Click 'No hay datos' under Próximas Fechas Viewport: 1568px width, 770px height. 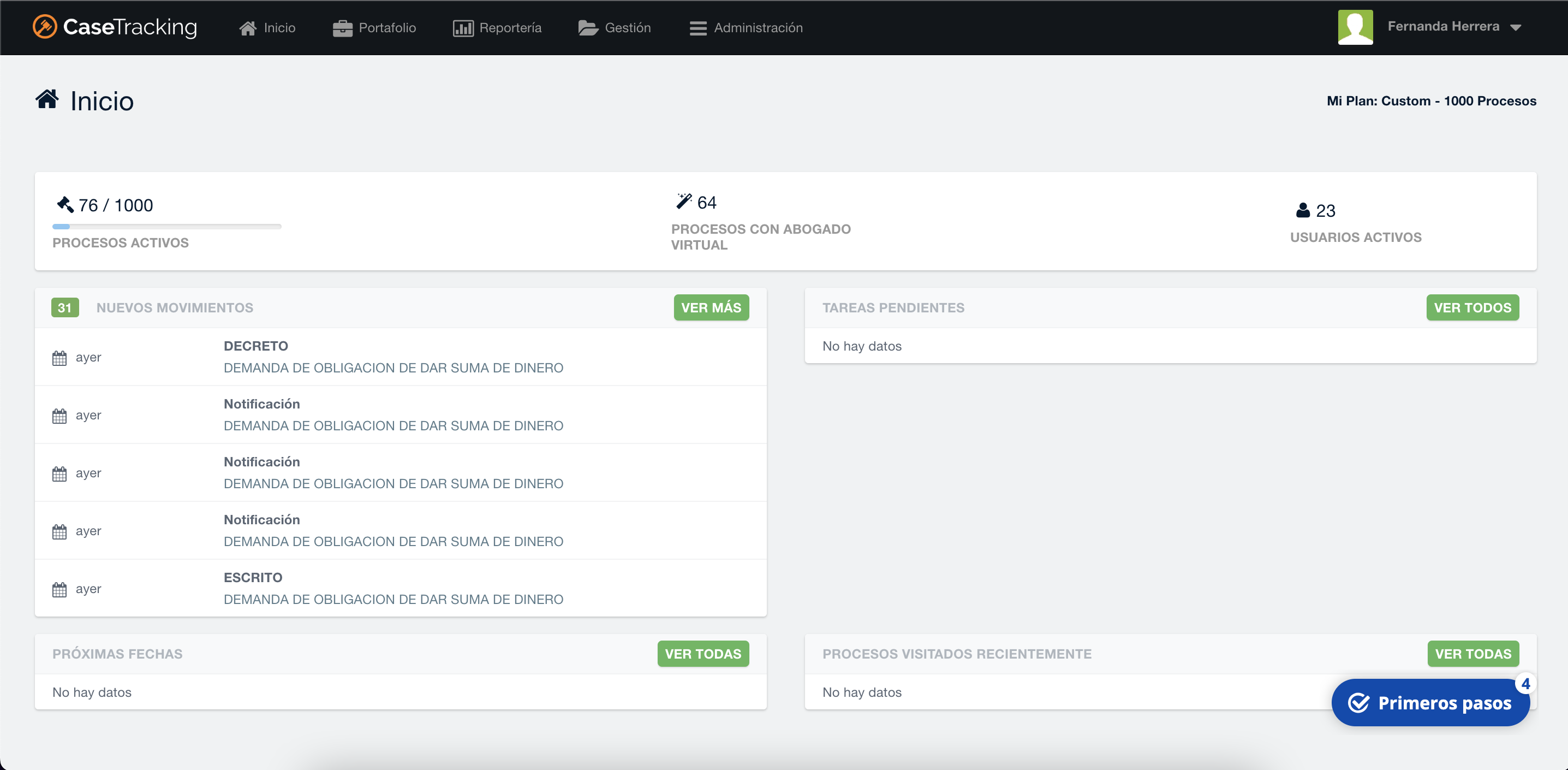point(92,692)
